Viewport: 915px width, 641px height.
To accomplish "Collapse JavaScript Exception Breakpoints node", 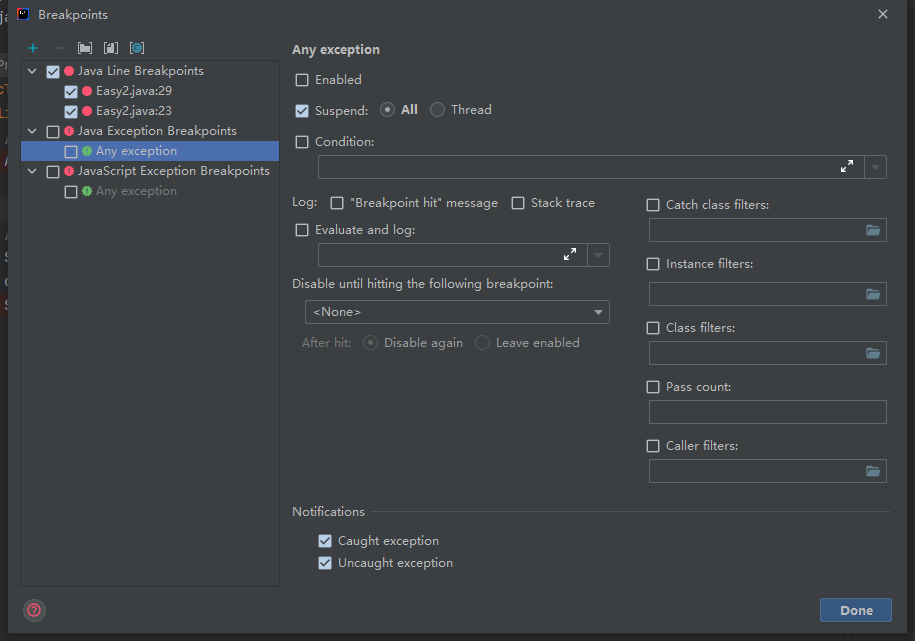I will point(33,171).
